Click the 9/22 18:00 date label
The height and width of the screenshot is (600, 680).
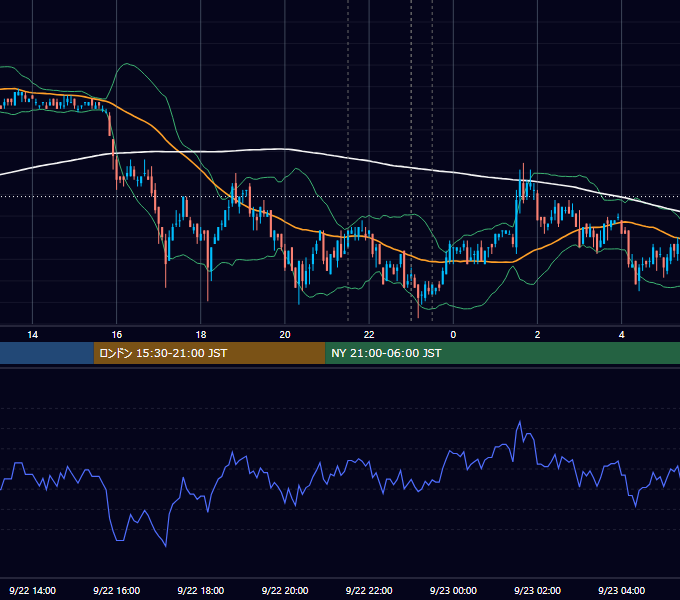pyautogui.click(x=201, y=590)
